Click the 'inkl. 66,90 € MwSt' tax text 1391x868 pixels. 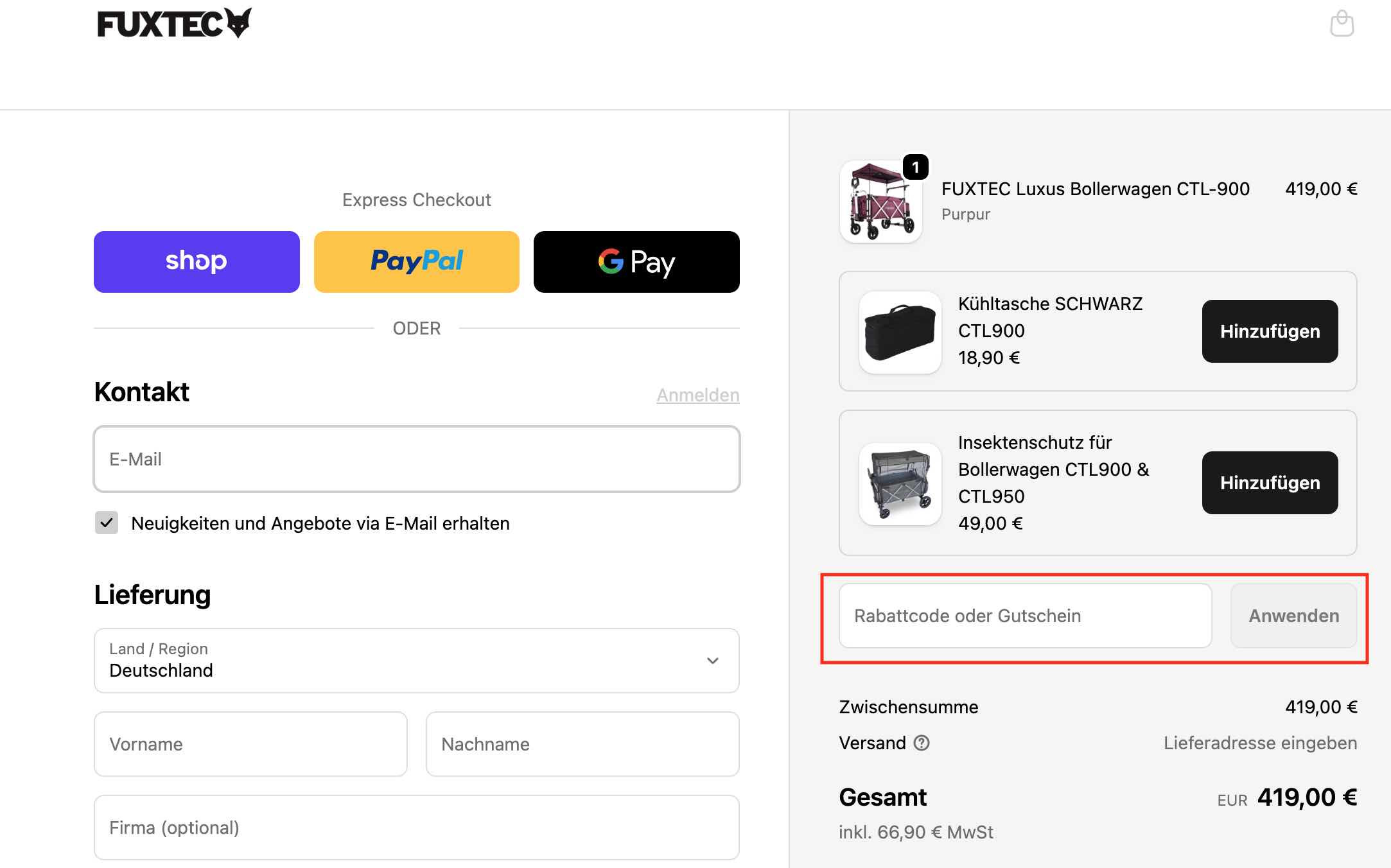(x=916, y=832)
